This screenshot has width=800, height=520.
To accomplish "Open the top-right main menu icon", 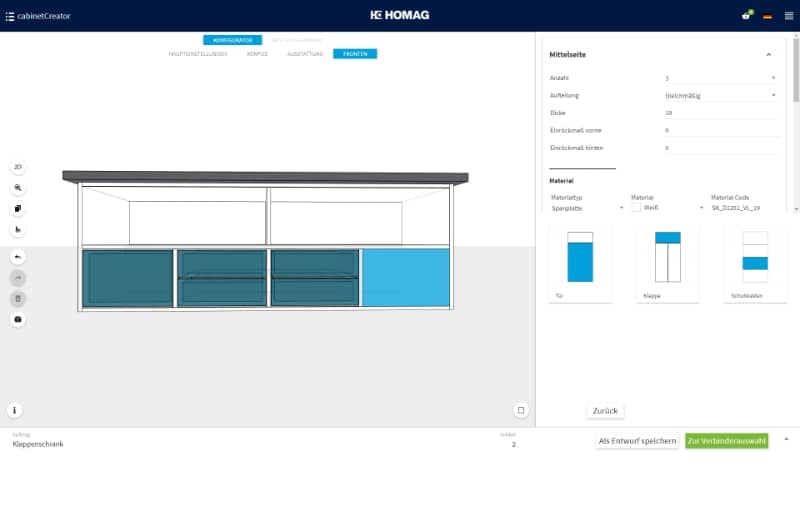I will pos(789,16).
